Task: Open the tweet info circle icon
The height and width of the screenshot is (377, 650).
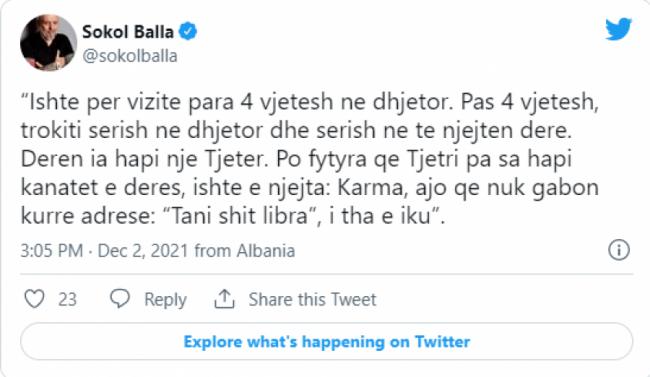Action: click(619, 250)
